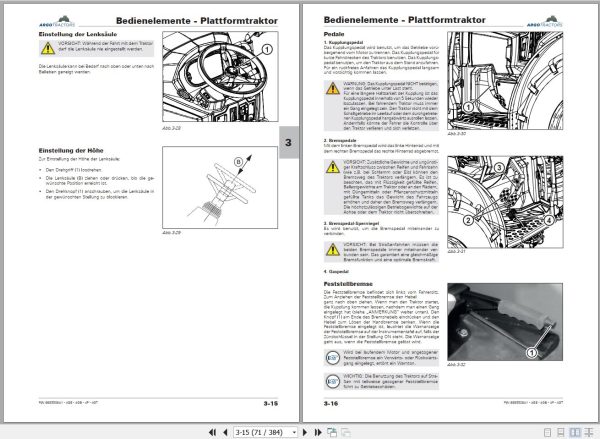600x439 pixels.
Task: Click the 'Feststellbremse' heading
Action: (348, 284)
